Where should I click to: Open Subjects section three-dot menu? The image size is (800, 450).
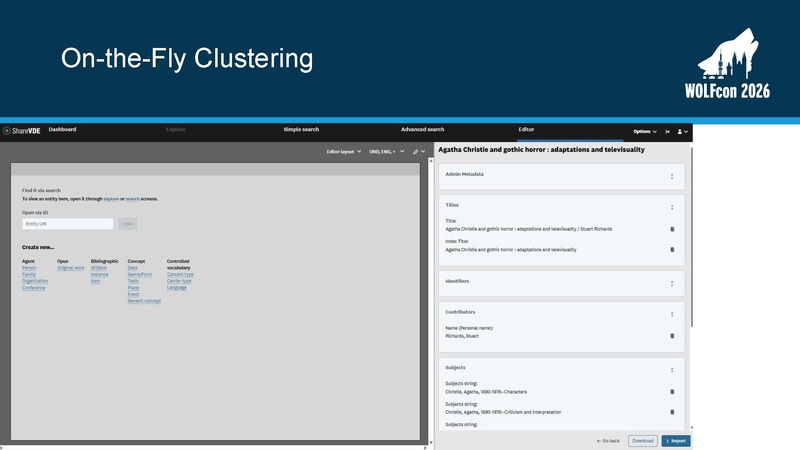tap(672, 370)
